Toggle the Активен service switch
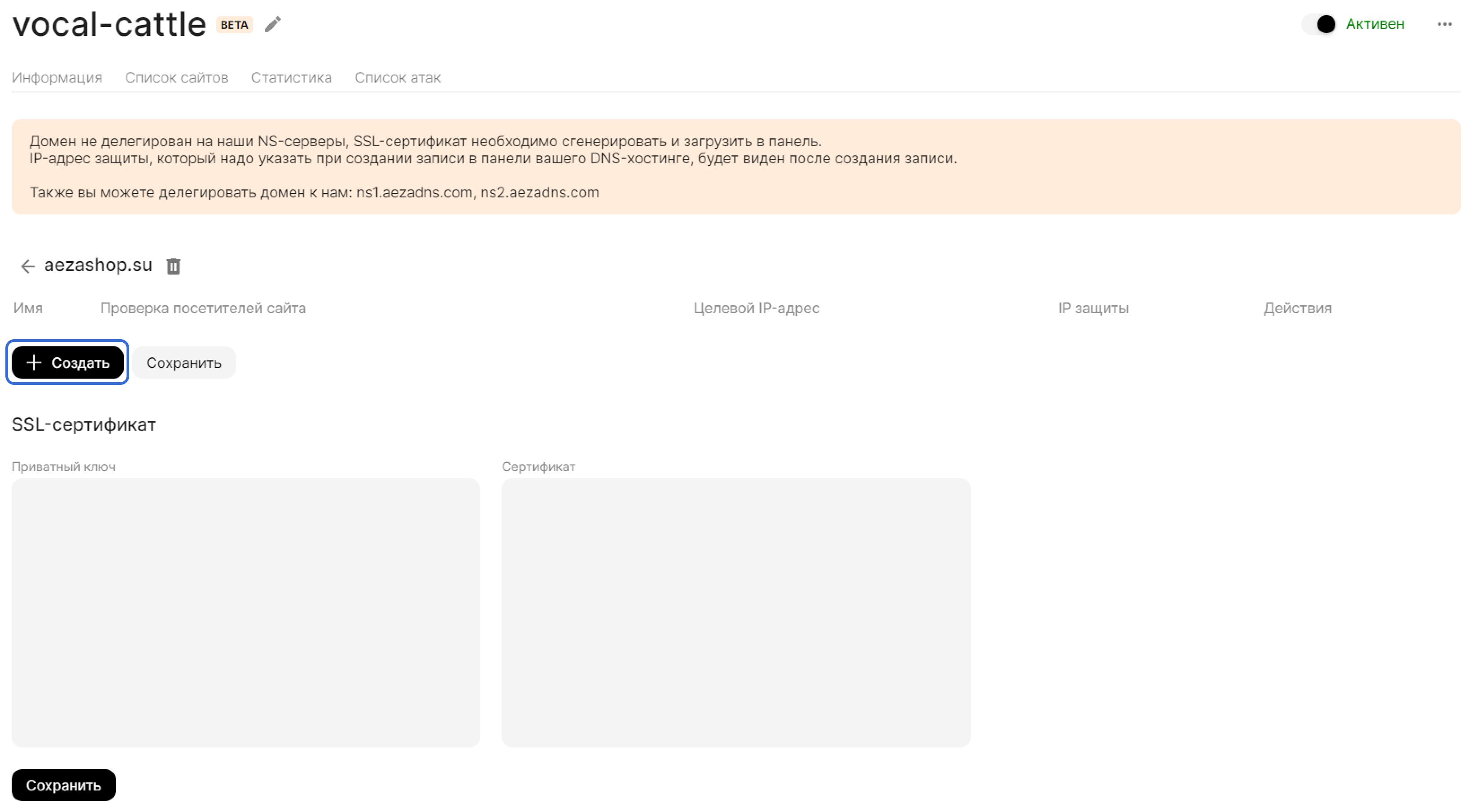 [x=1319, y=24]
